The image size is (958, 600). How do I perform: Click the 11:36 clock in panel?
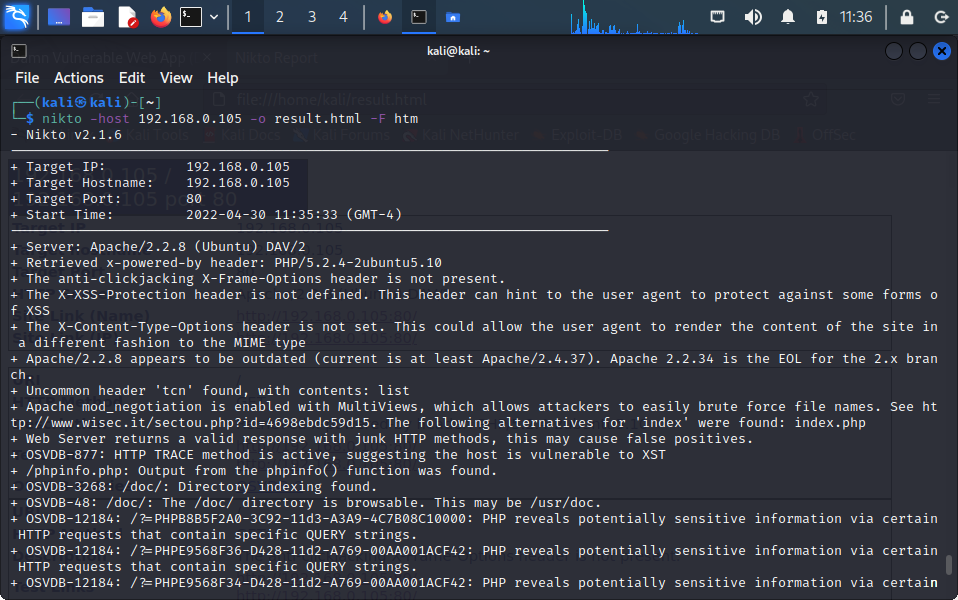click(856, 16)
